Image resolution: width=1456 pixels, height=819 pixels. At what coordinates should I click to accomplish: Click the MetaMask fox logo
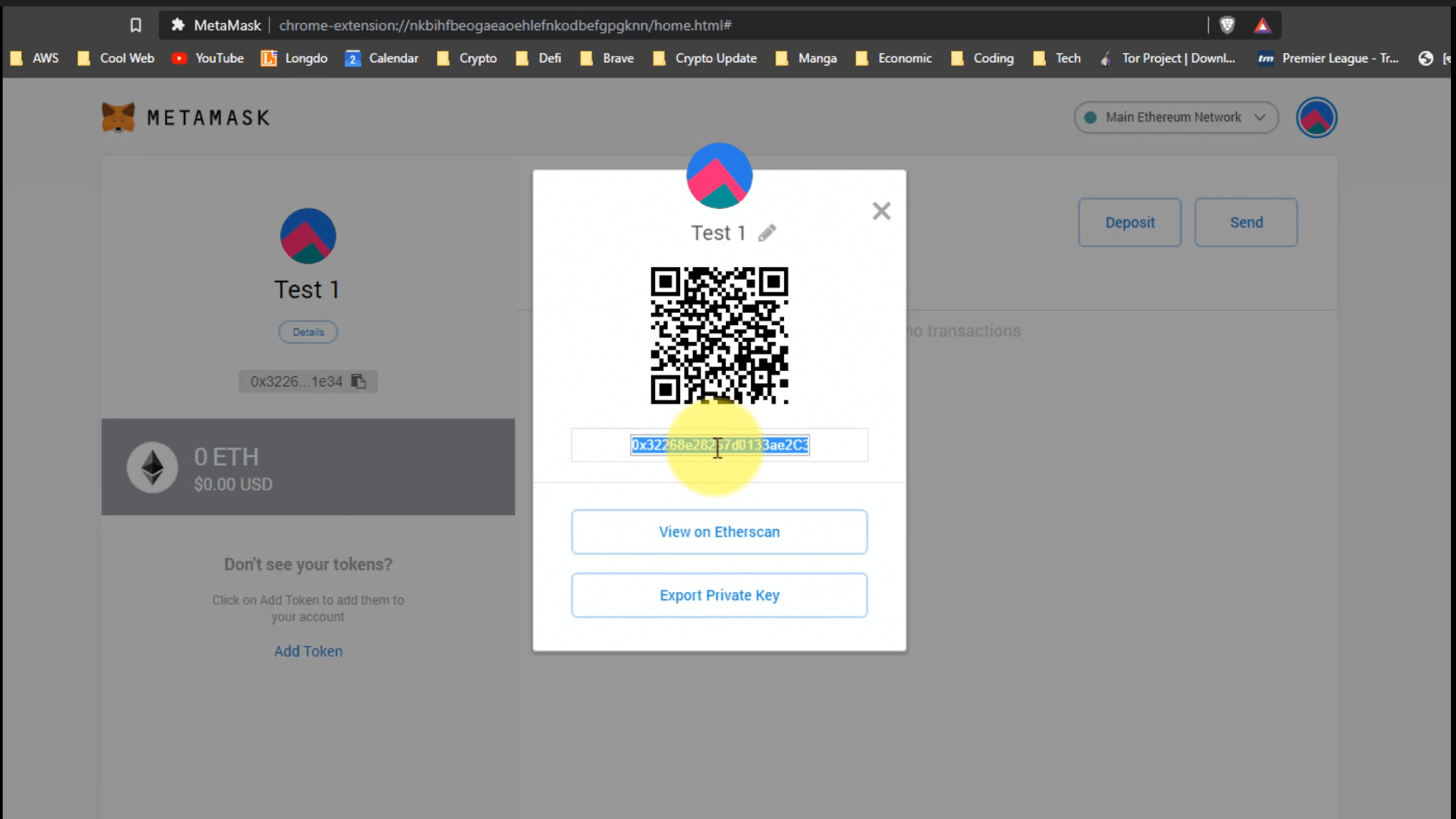(118, 117)
